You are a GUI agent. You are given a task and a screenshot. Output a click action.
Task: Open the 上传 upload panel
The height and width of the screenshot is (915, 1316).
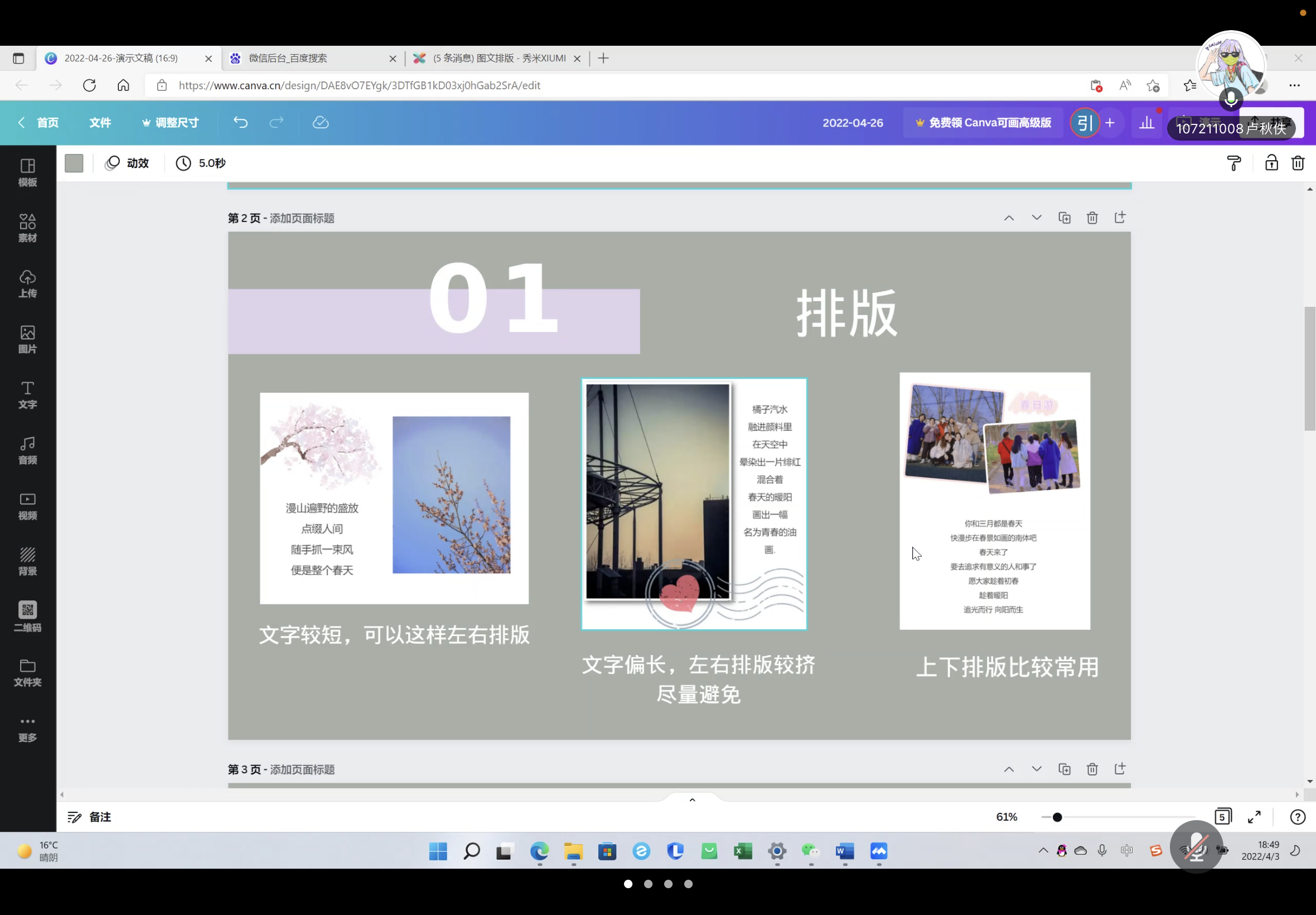27,283
